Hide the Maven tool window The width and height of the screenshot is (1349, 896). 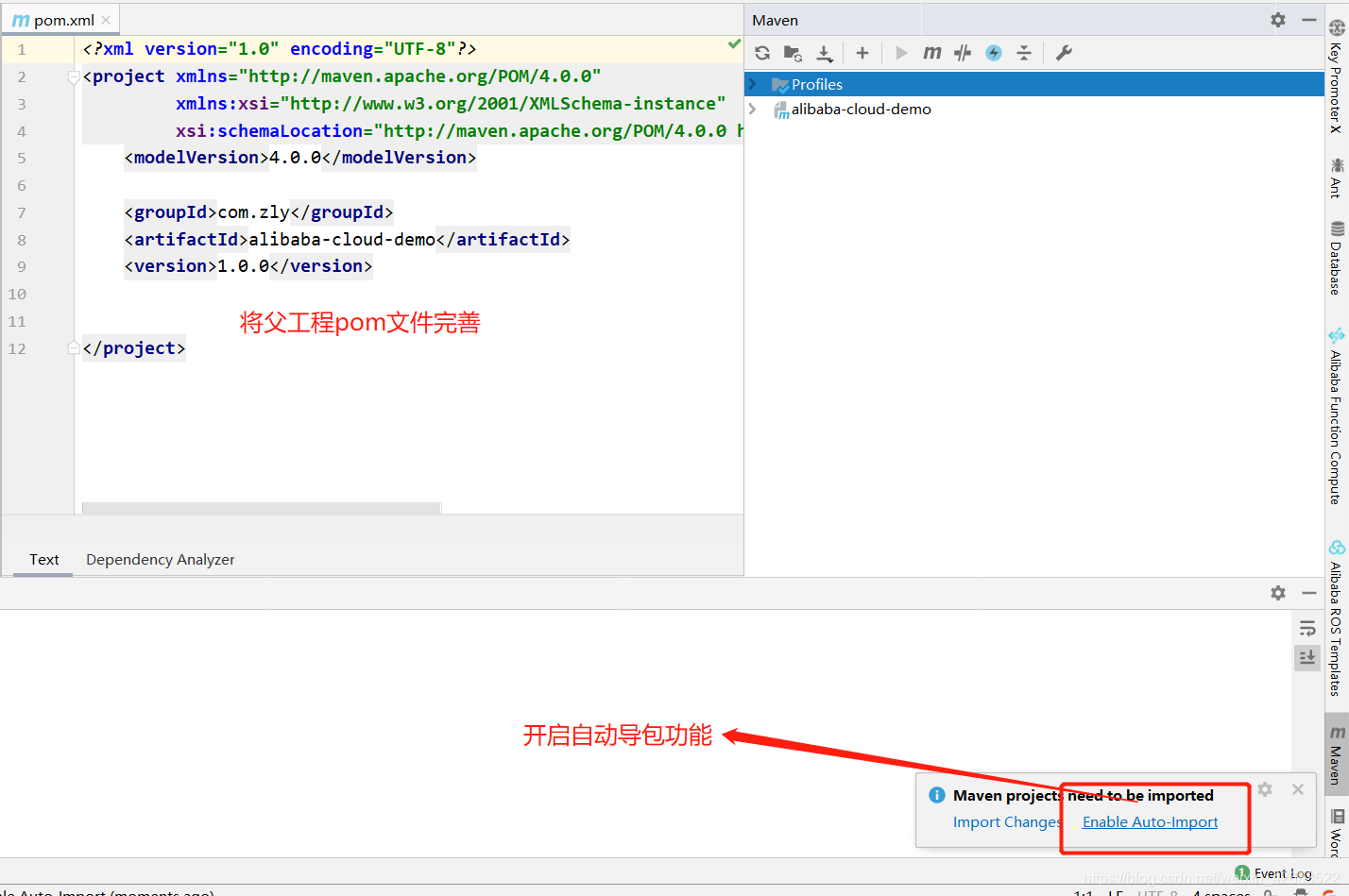[x=1309, y=20]
